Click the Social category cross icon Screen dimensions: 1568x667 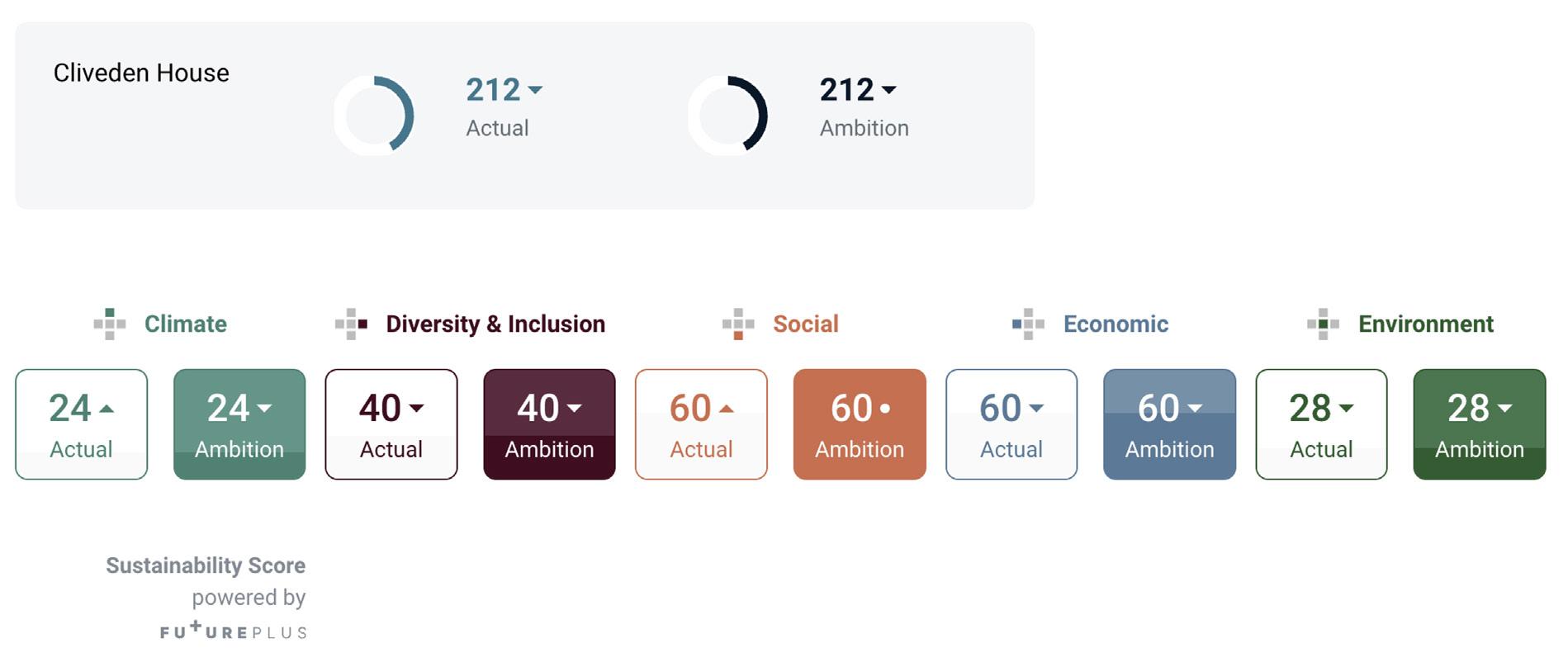(x=738, y=324)
